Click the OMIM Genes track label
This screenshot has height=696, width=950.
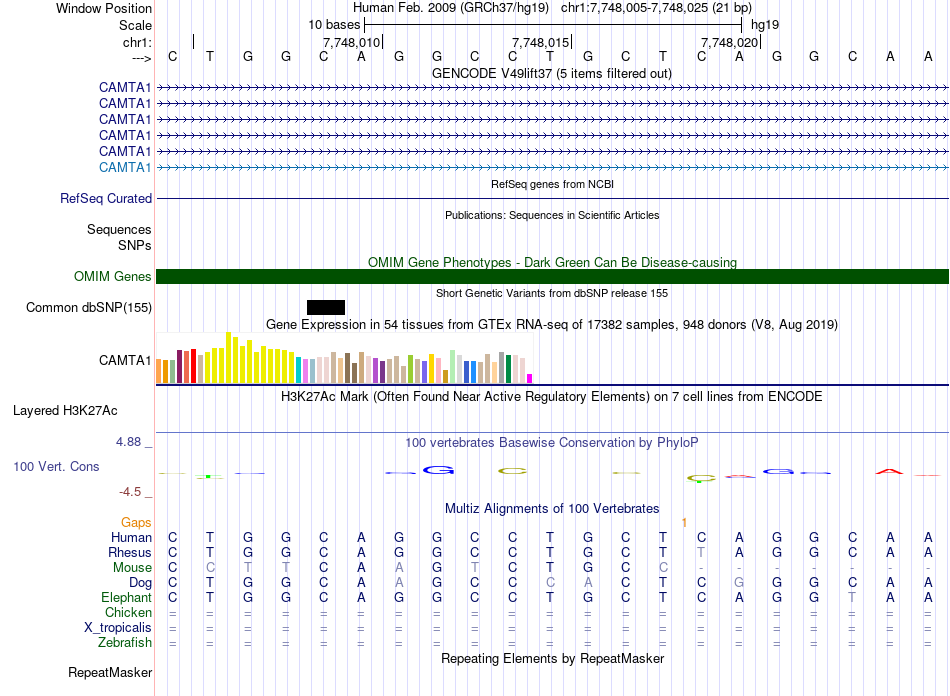click(113, 276)
